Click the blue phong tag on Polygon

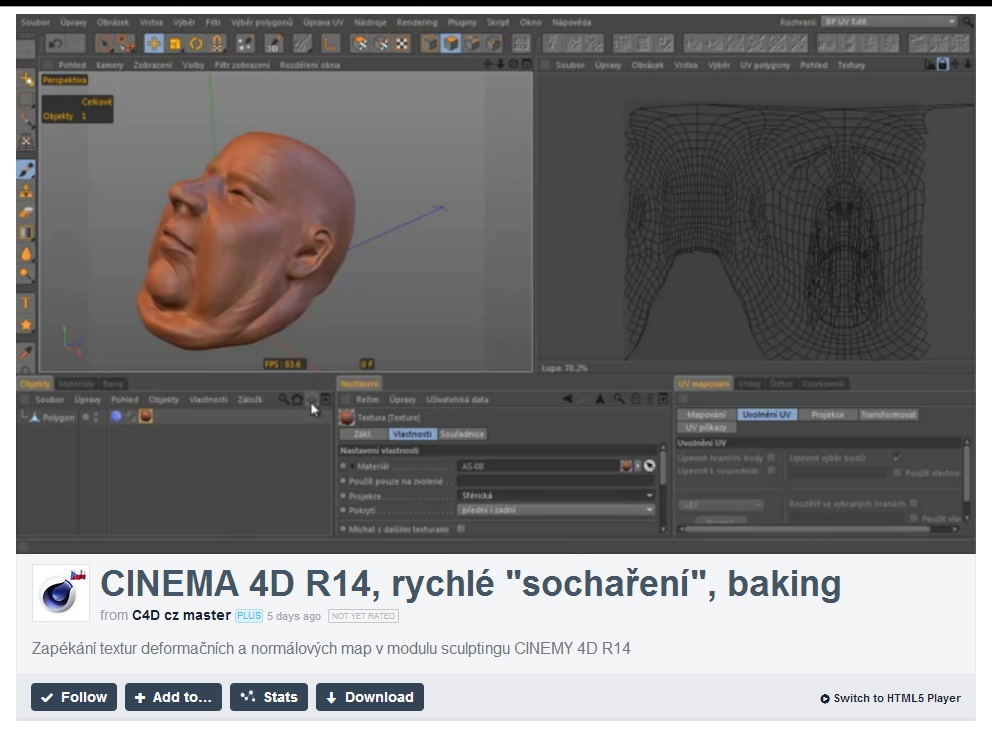click(x=116, y=416)
